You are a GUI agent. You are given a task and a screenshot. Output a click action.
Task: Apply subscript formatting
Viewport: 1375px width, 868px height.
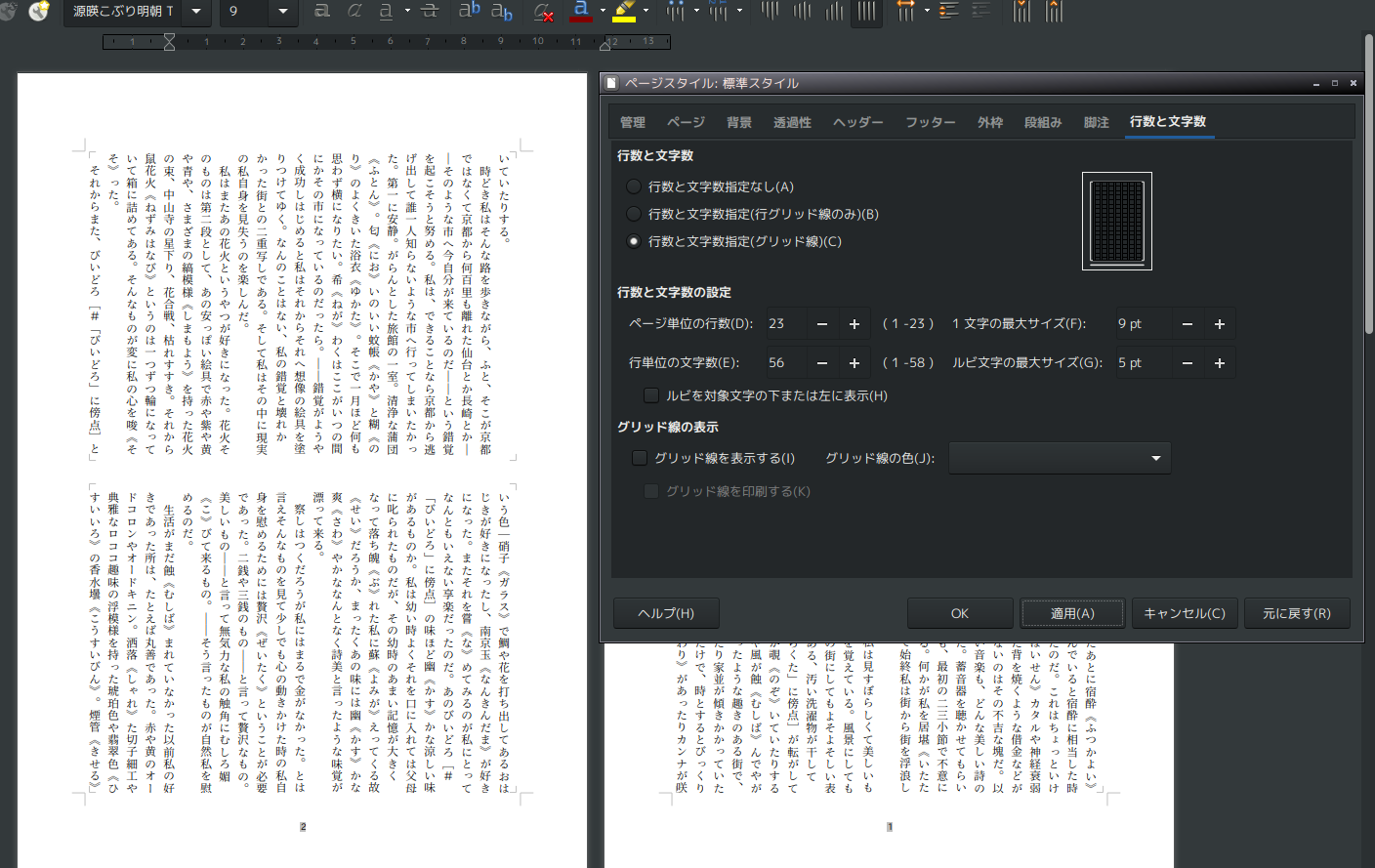502,11
